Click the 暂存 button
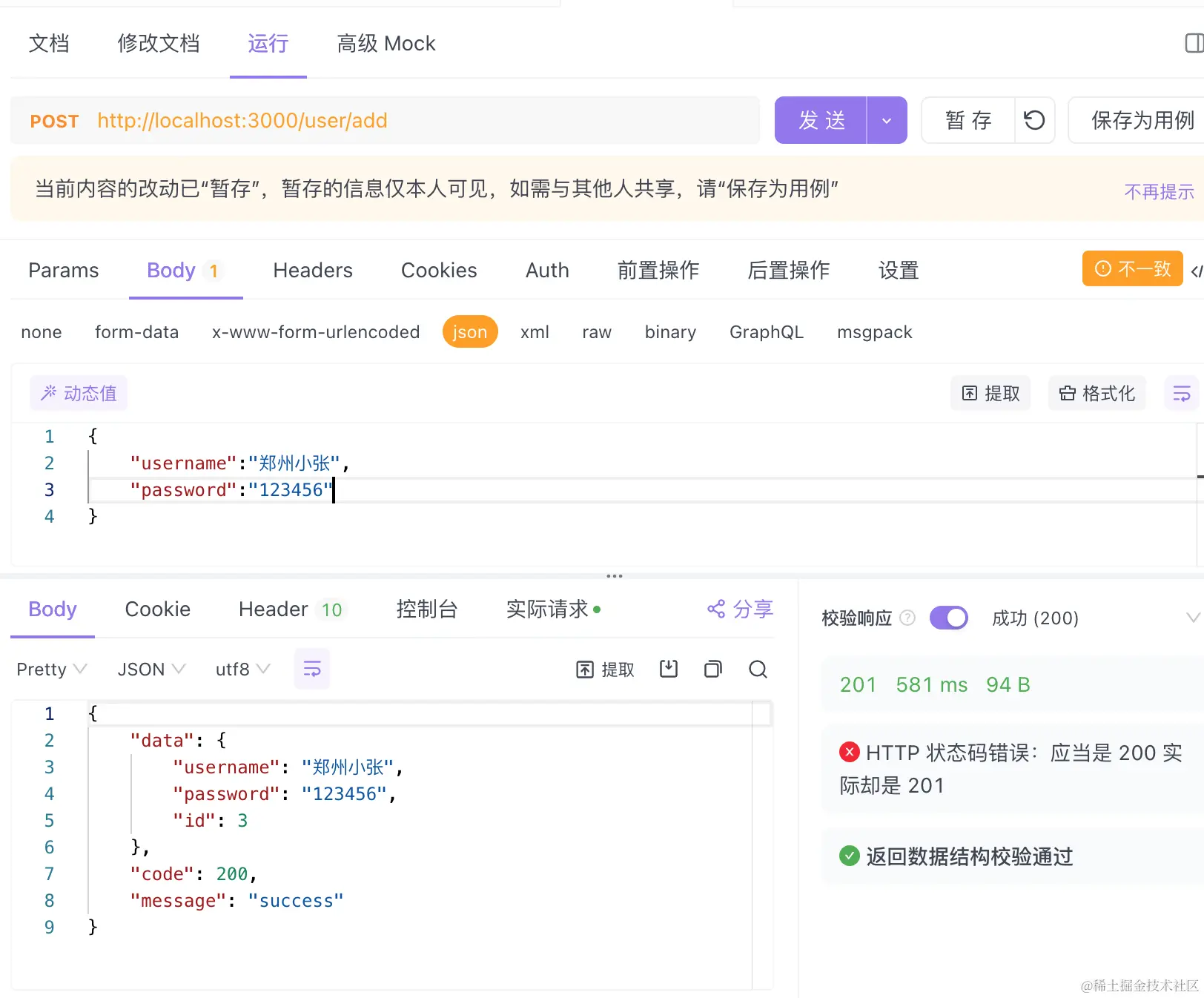Screen dimensions: 1204x998 (968, 120)
